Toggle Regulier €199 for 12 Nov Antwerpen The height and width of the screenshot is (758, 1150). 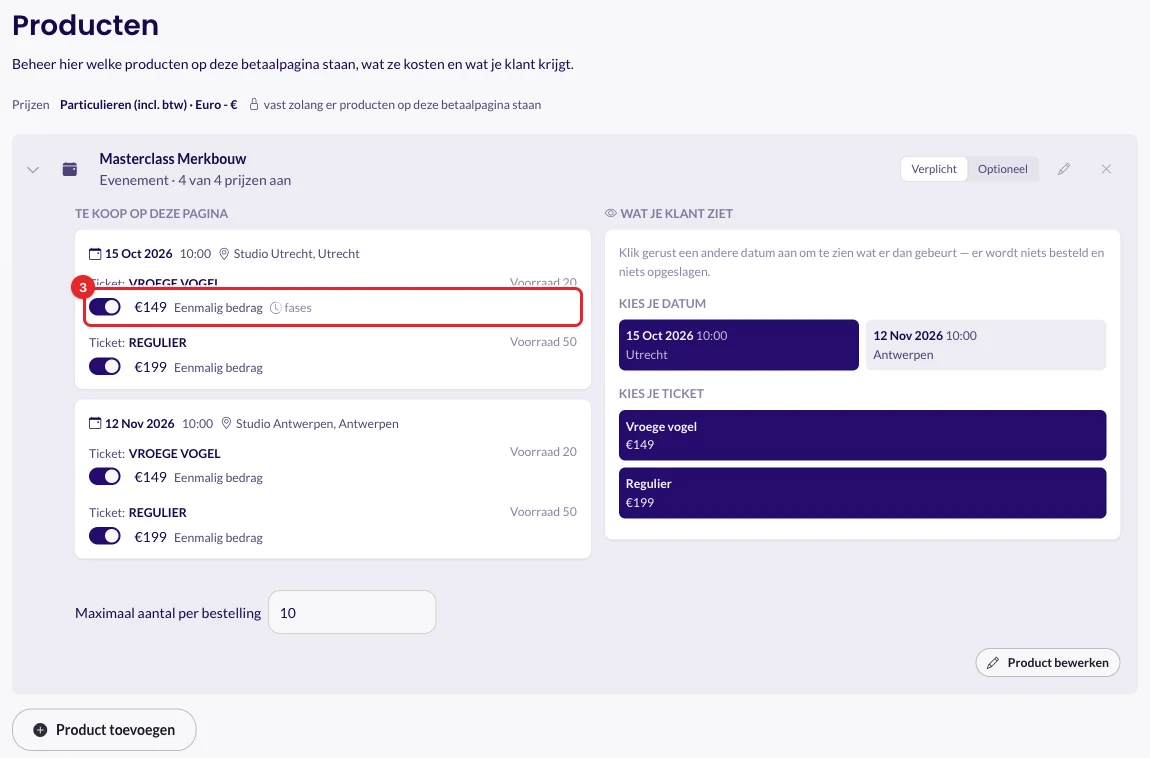(105, 537)
